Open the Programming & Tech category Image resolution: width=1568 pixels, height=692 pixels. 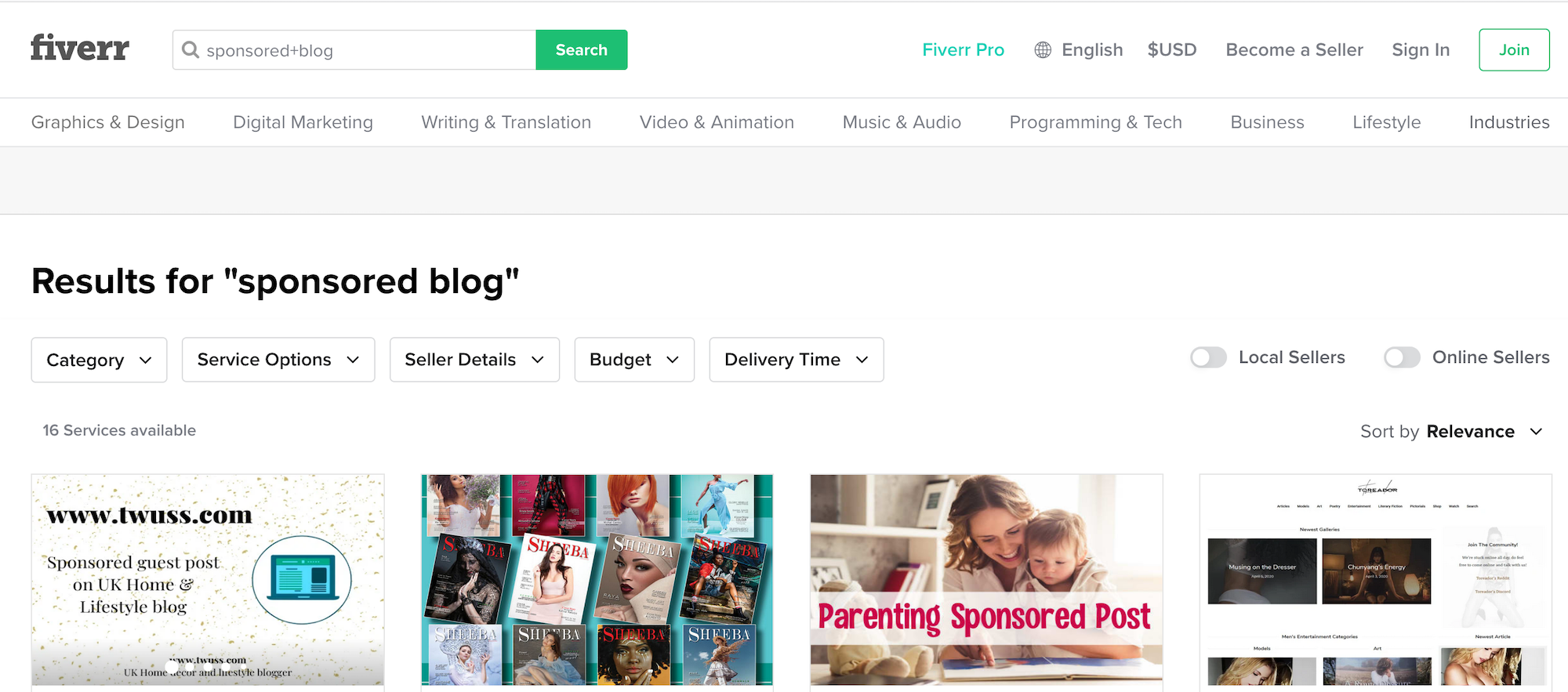click(1095, 122)
